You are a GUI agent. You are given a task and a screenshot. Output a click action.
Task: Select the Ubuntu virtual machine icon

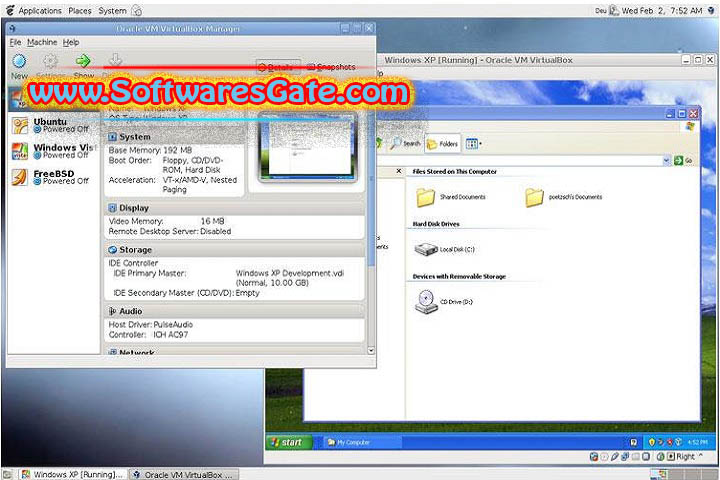[x=20, y=125]
